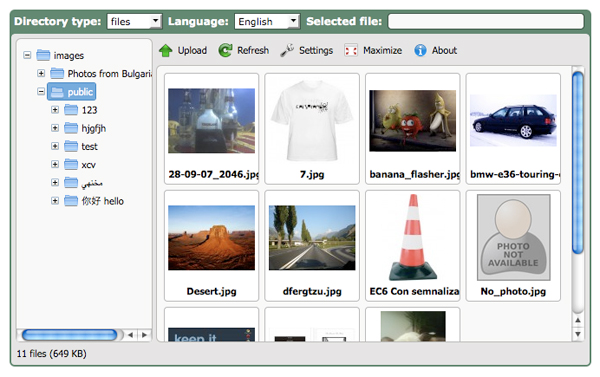The width and height of the screenshot is (600, 377).
Task: Click the Upload button label
Action: click(x=192, y=51)
